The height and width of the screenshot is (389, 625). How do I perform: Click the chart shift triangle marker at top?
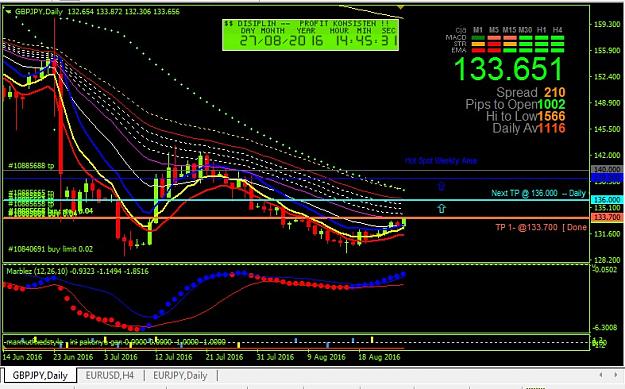click(401, 7)
